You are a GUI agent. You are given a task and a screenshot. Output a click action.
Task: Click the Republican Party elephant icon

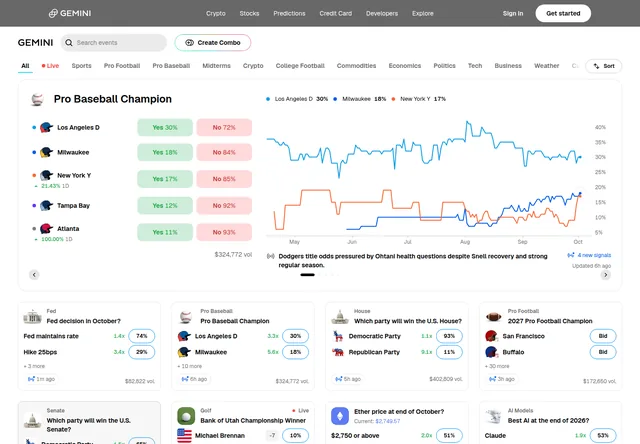tap(338, 352)
